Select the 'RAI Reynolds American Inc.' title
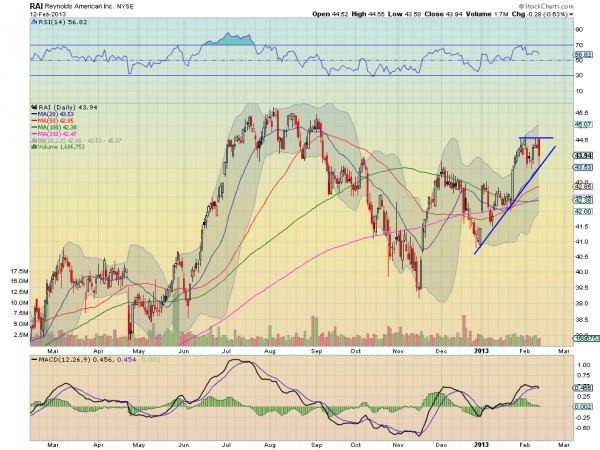 pos(72,6)
